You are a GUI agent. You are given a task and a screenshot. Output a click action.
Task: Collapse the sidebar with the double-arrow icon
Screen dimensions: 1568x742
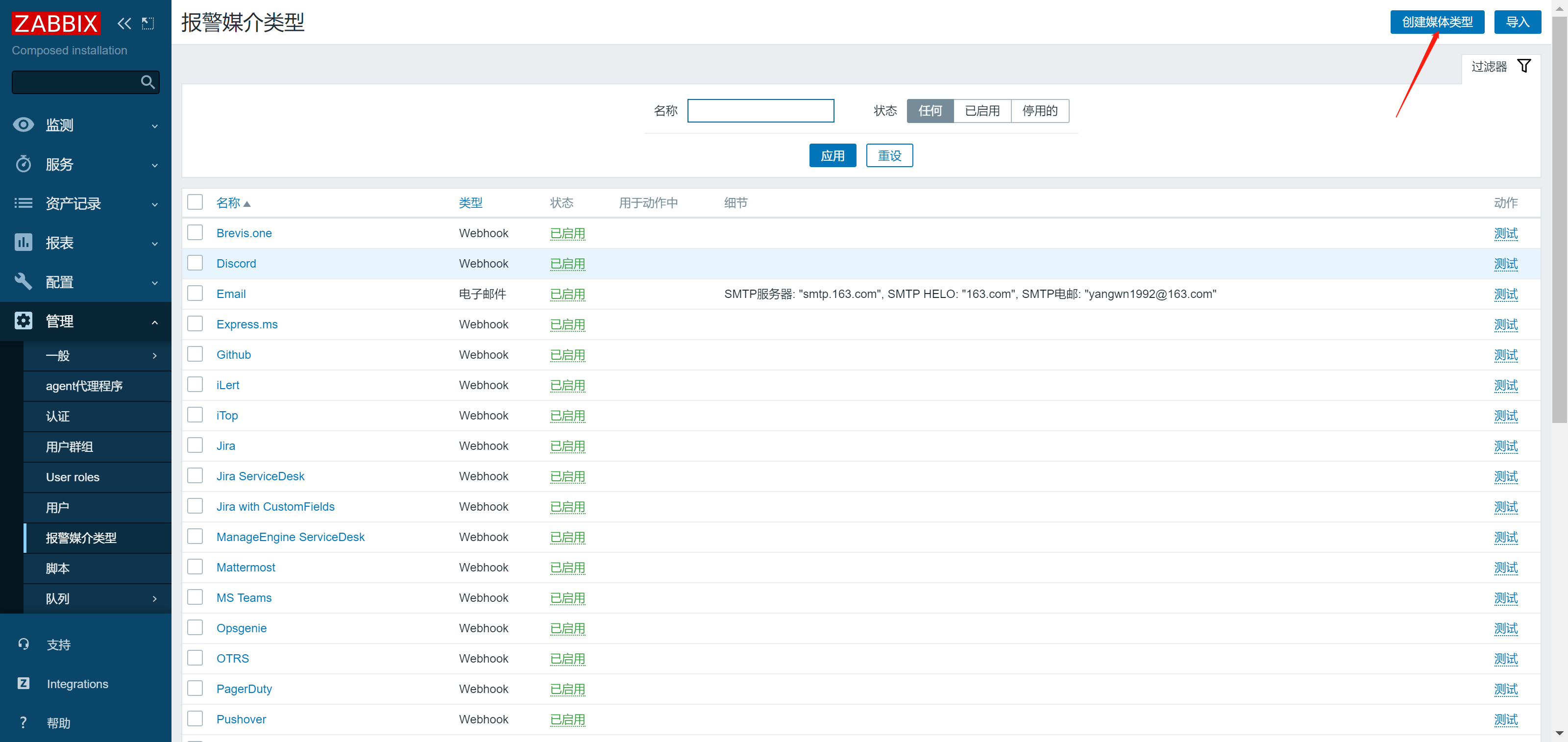click(124, 23)
